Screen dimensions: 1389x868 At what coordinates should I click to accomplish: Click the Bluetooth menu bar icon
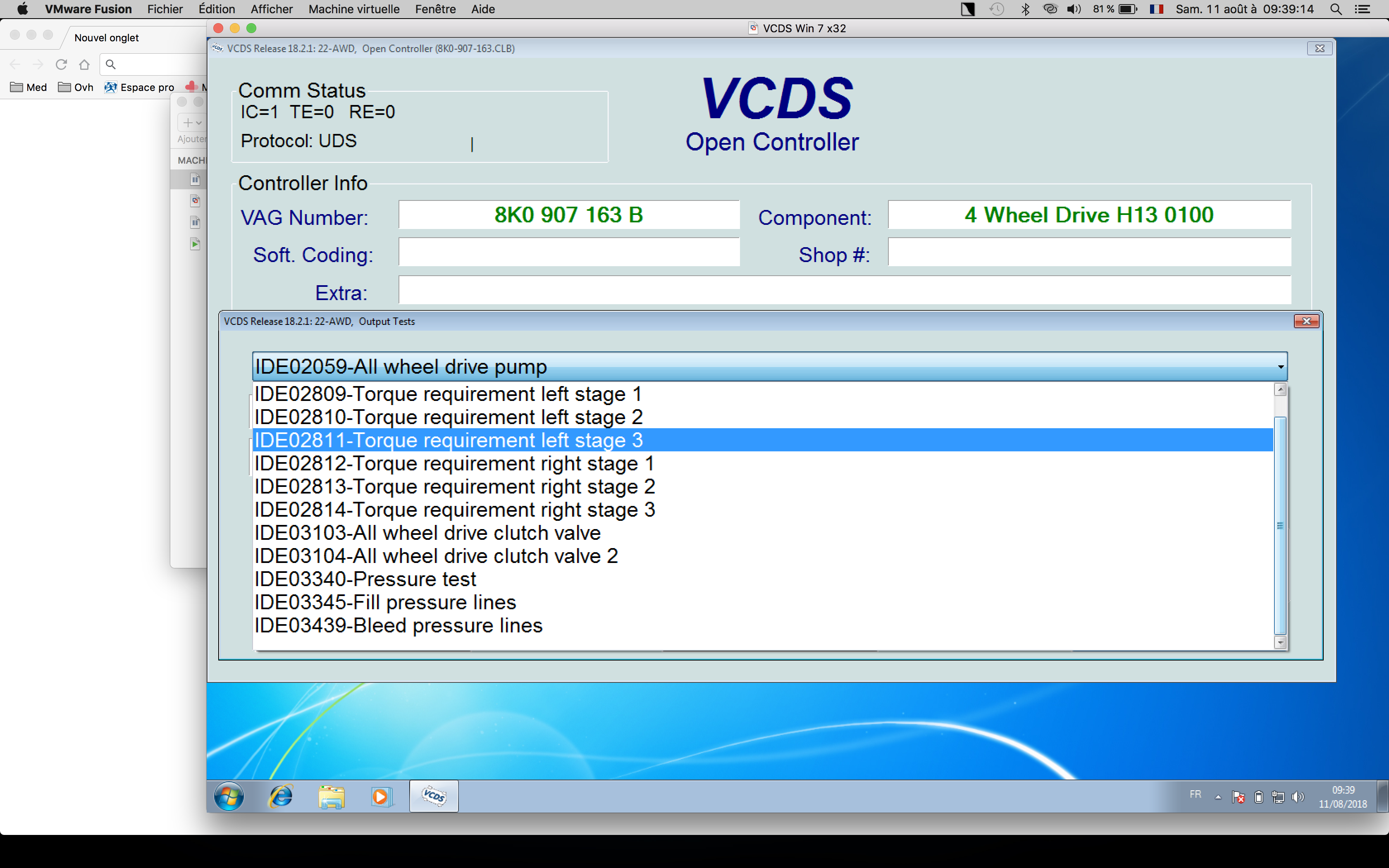coord(1025,9)
